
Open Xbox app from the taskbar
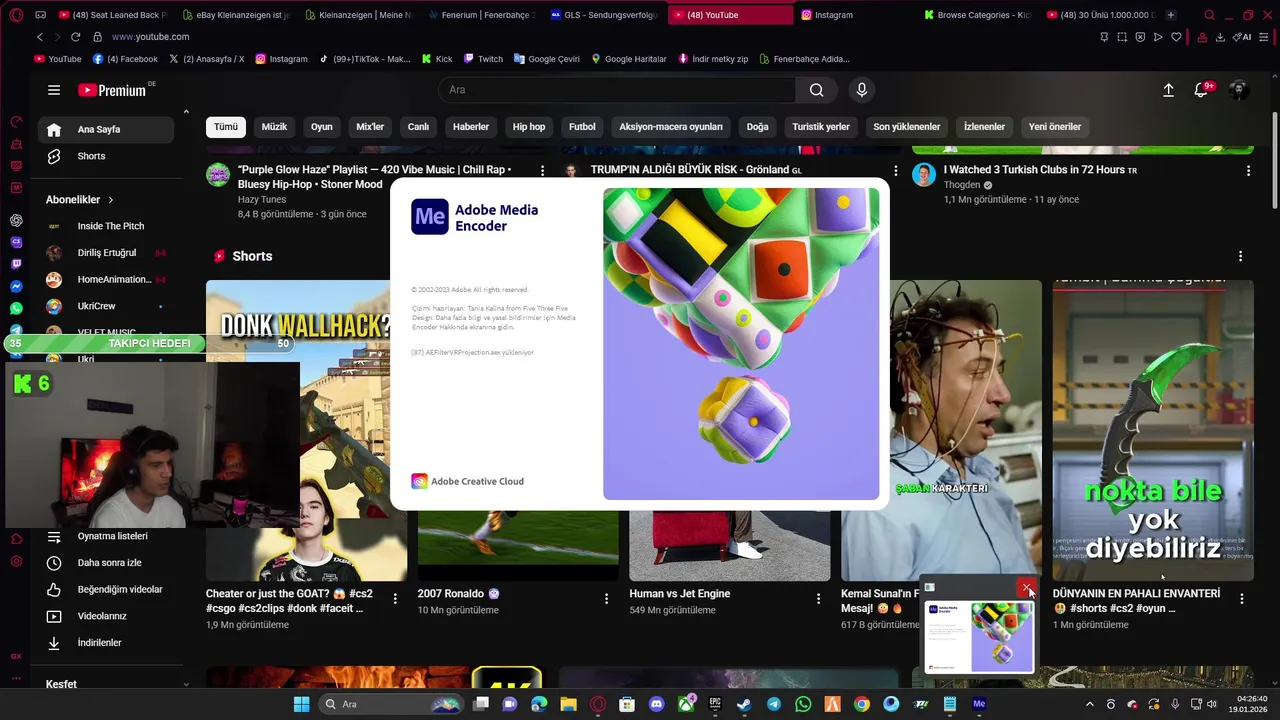(686, 704)
